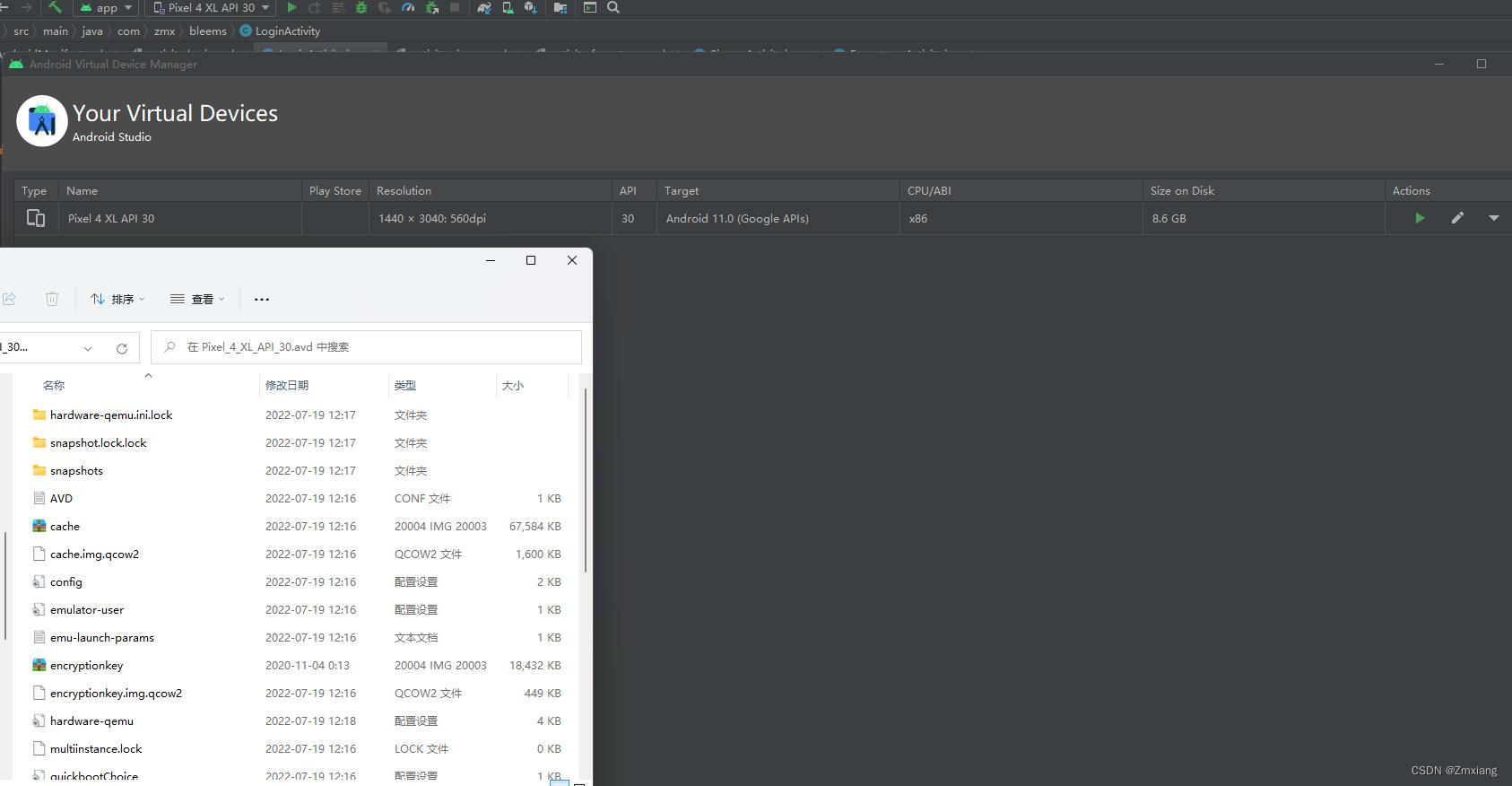The image size is (1512, 786).
Task: Click the three-dots more options in Explorer
Action: (x=262, y=299)
